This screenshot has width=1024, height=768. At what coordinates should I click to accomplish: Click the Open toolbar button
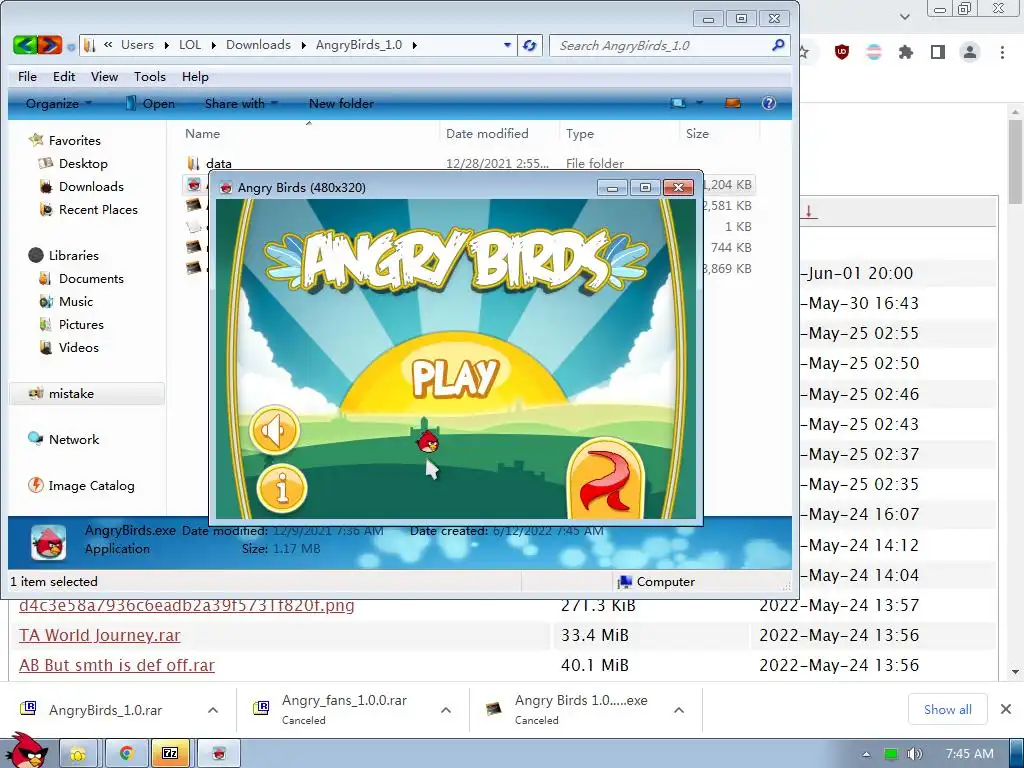click(x=150, y=103)
